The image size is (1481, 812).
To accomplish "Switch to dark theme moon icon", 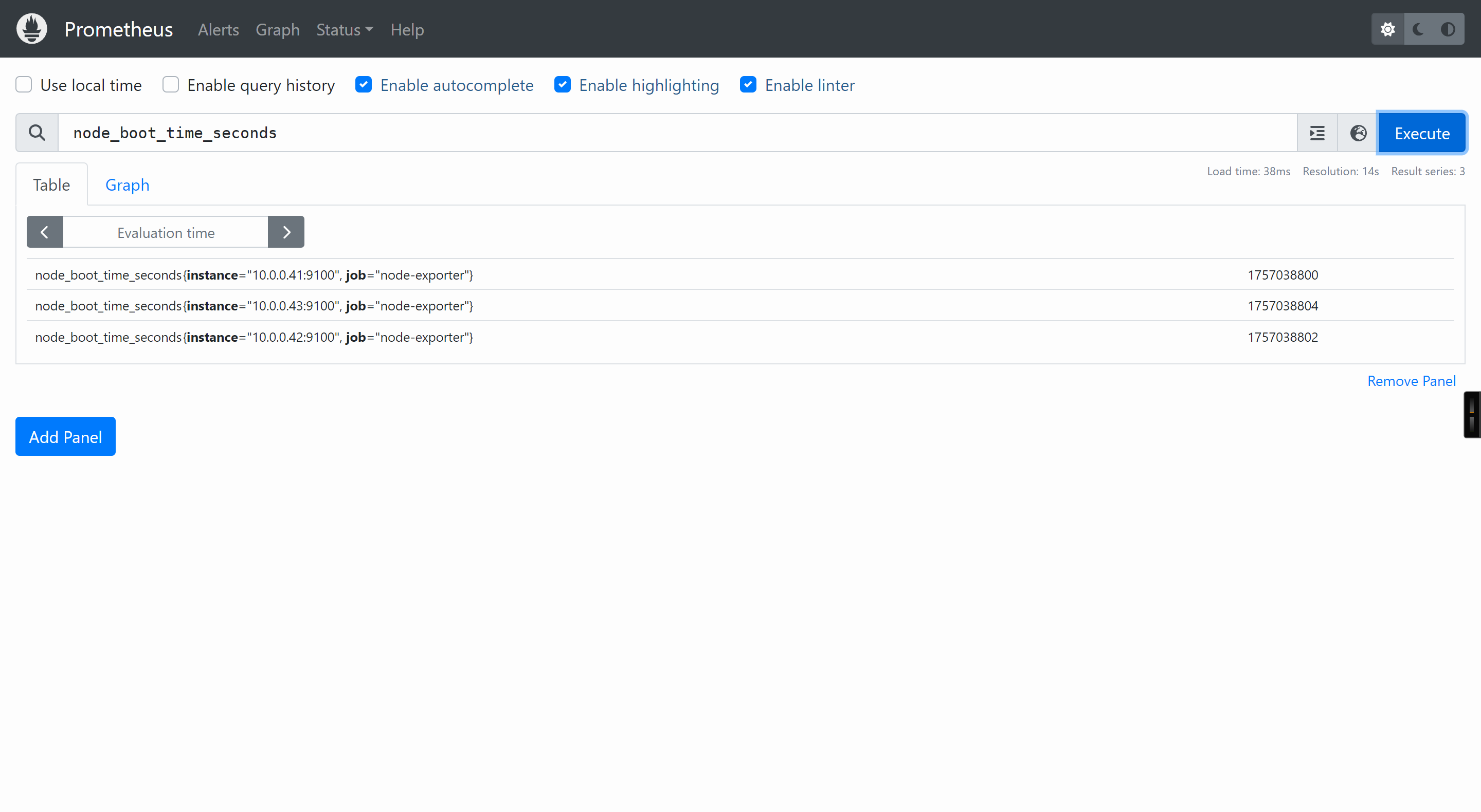I will 1418,29.
